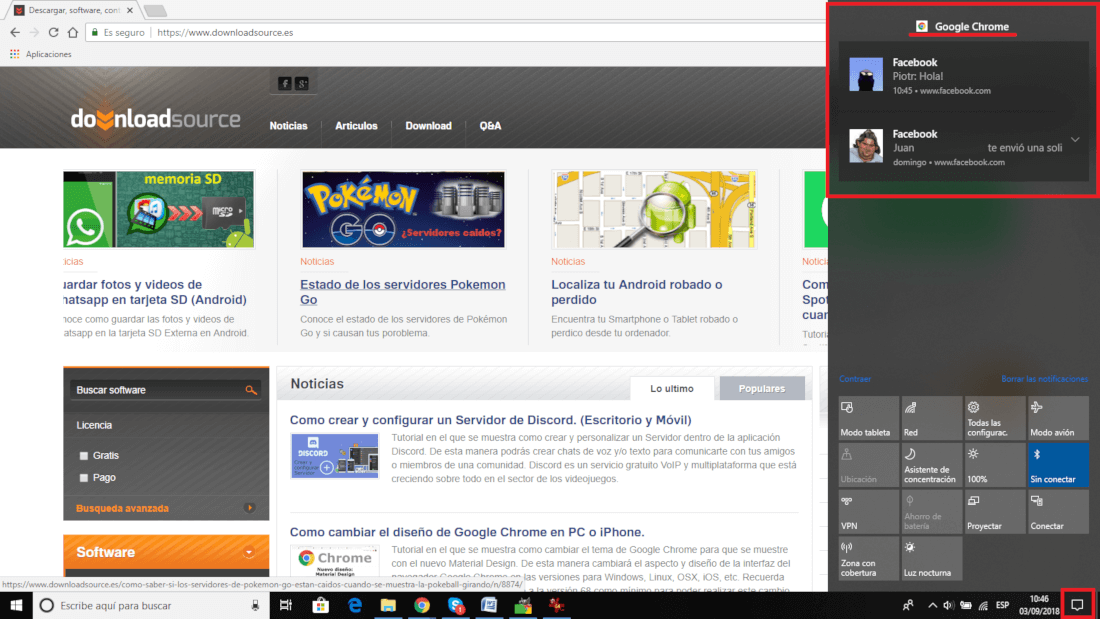Reload the page with the refresh icon
The width and height of the screenshot is (1100, 619).
(53, 32)
